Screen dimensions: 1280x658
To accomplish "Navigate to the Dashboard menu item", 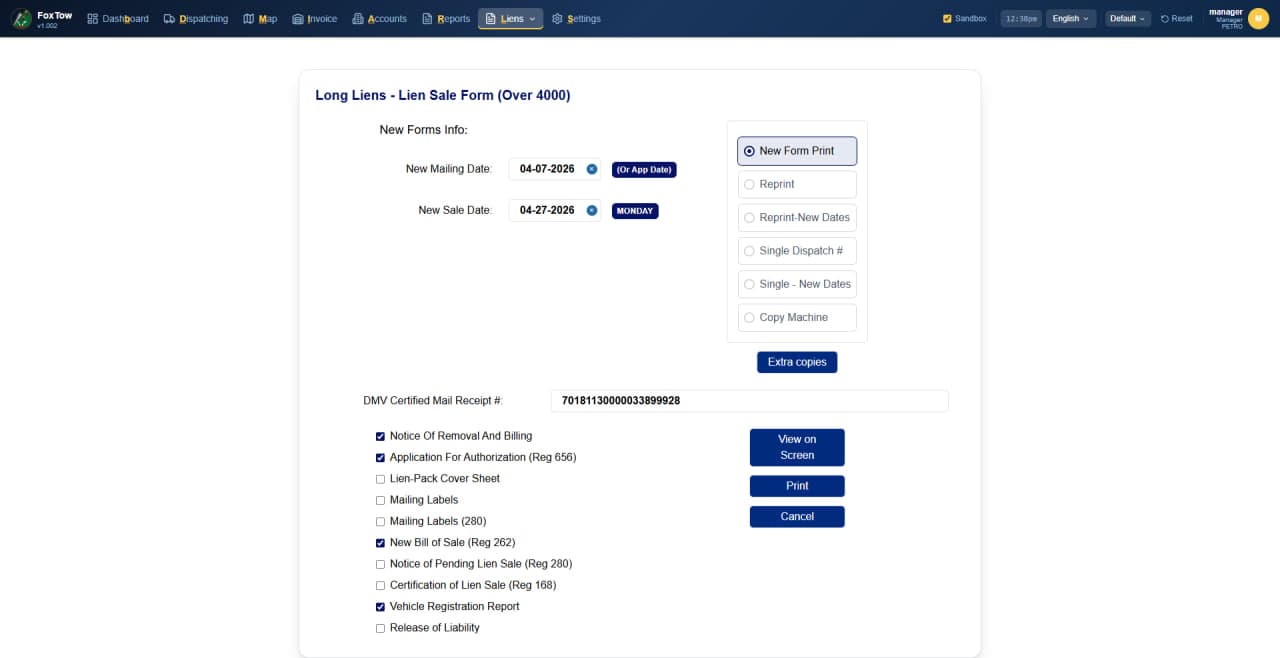I will point(124,18).
